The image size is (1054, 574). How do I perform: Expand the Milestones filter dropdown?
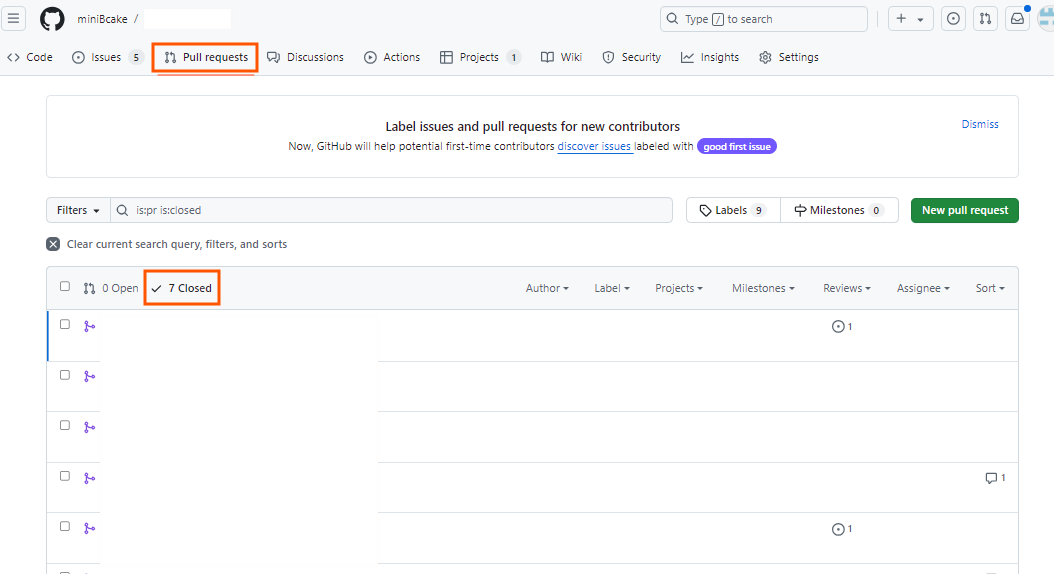(x=763, y=288)
